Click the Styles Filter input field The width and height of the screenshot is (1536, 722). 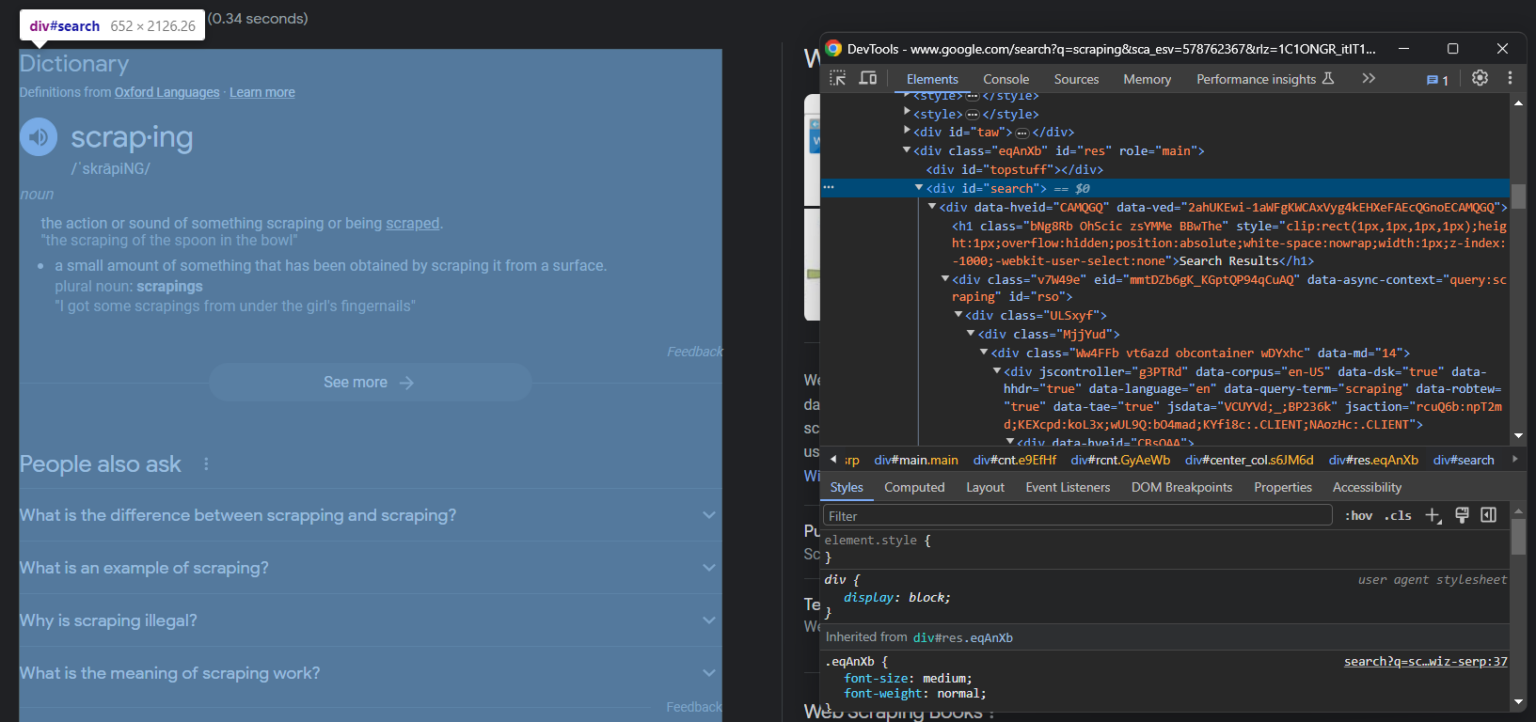[1076, 516]
